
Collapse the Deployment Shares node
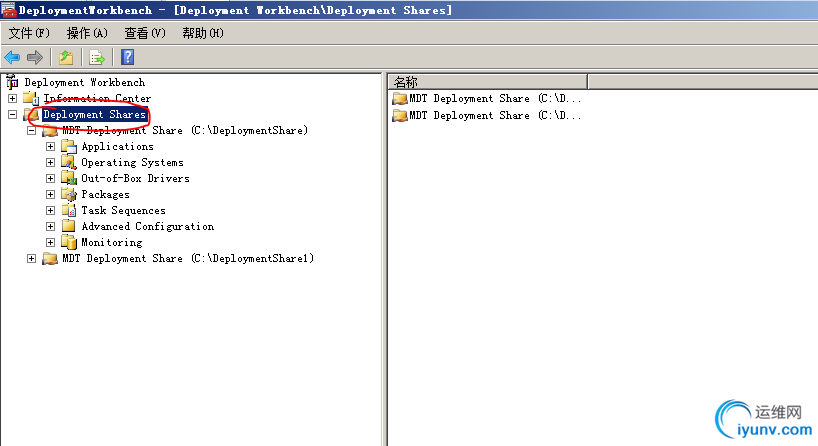coord(13,114)
